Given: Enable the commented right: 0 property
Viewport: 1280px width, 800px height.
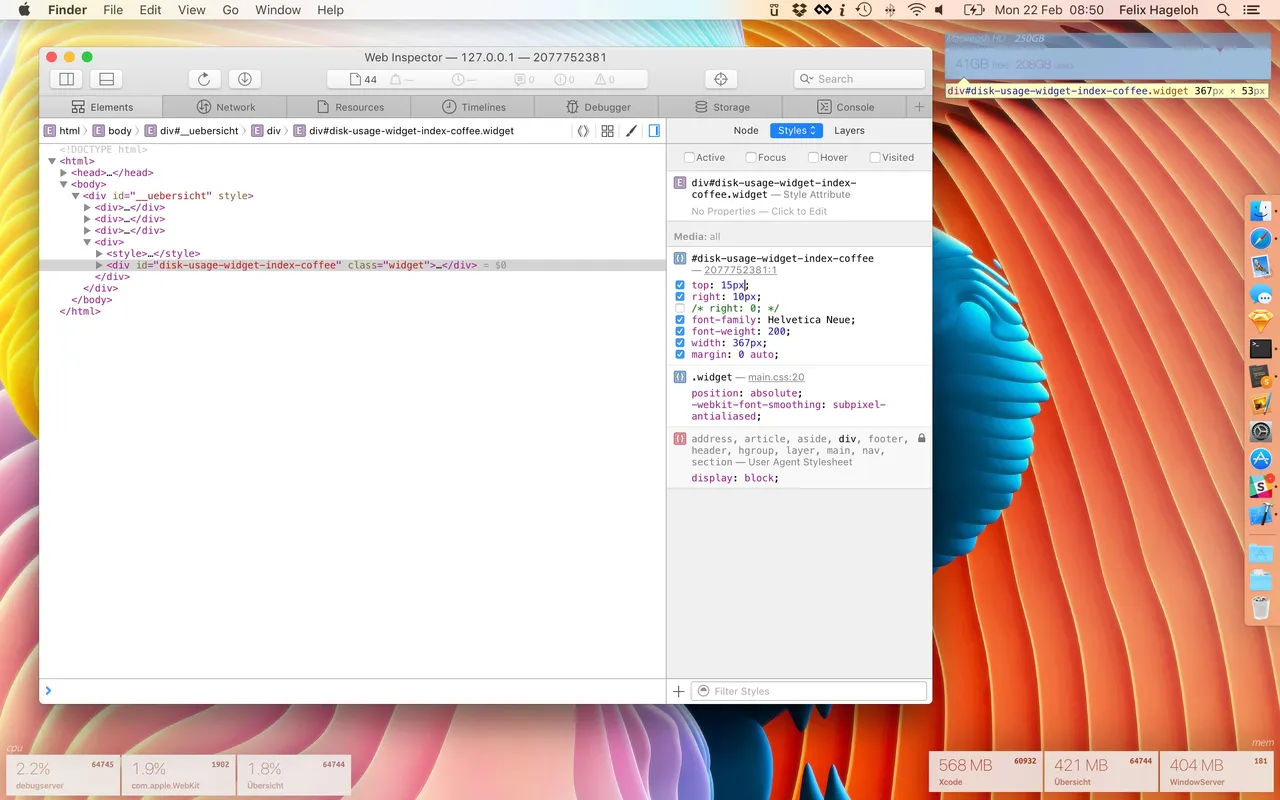Looking at the screenshot, I should click(x=680, y=308).
